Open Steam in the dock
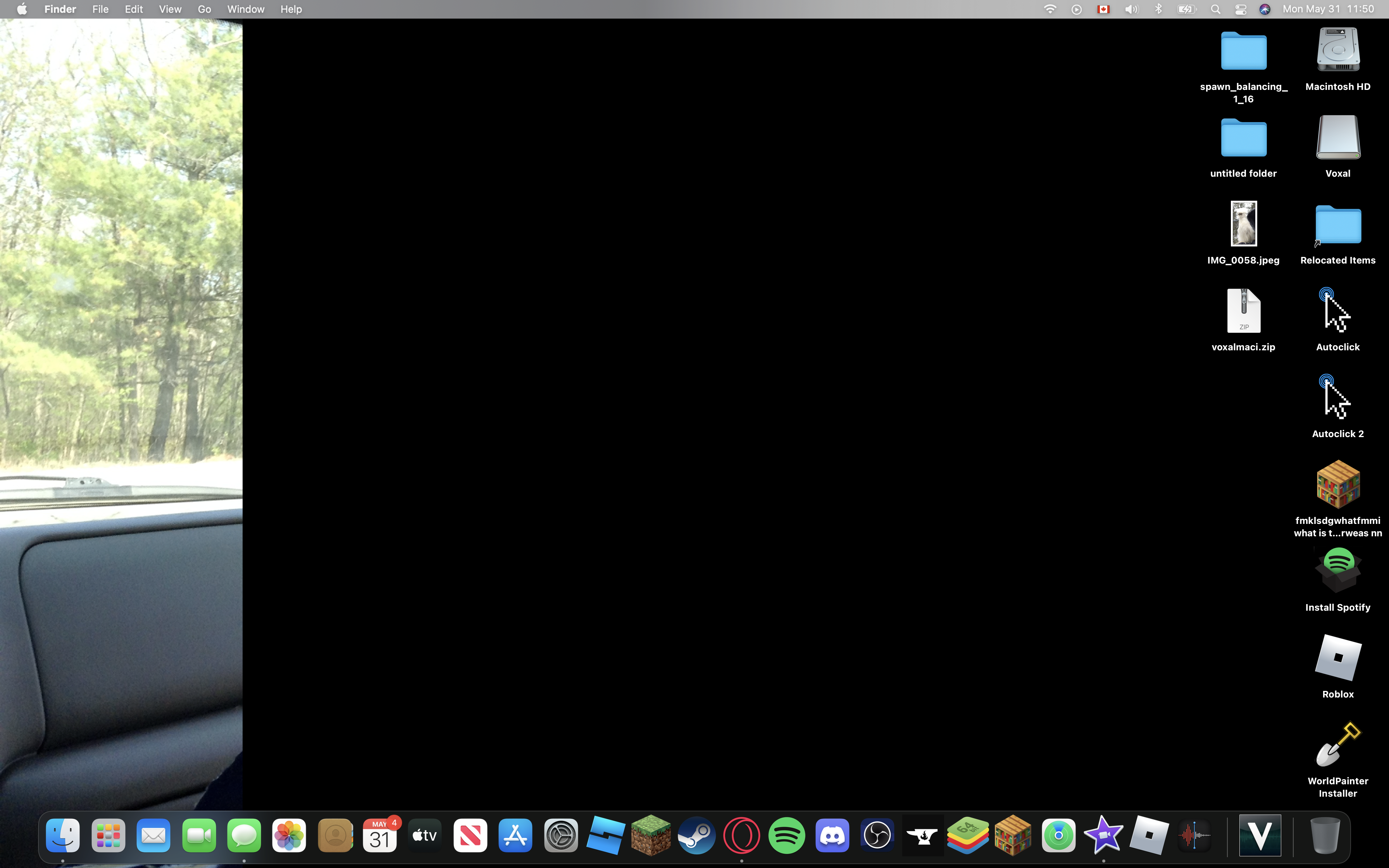This screenshot has height=868, width=1389. 696,835
